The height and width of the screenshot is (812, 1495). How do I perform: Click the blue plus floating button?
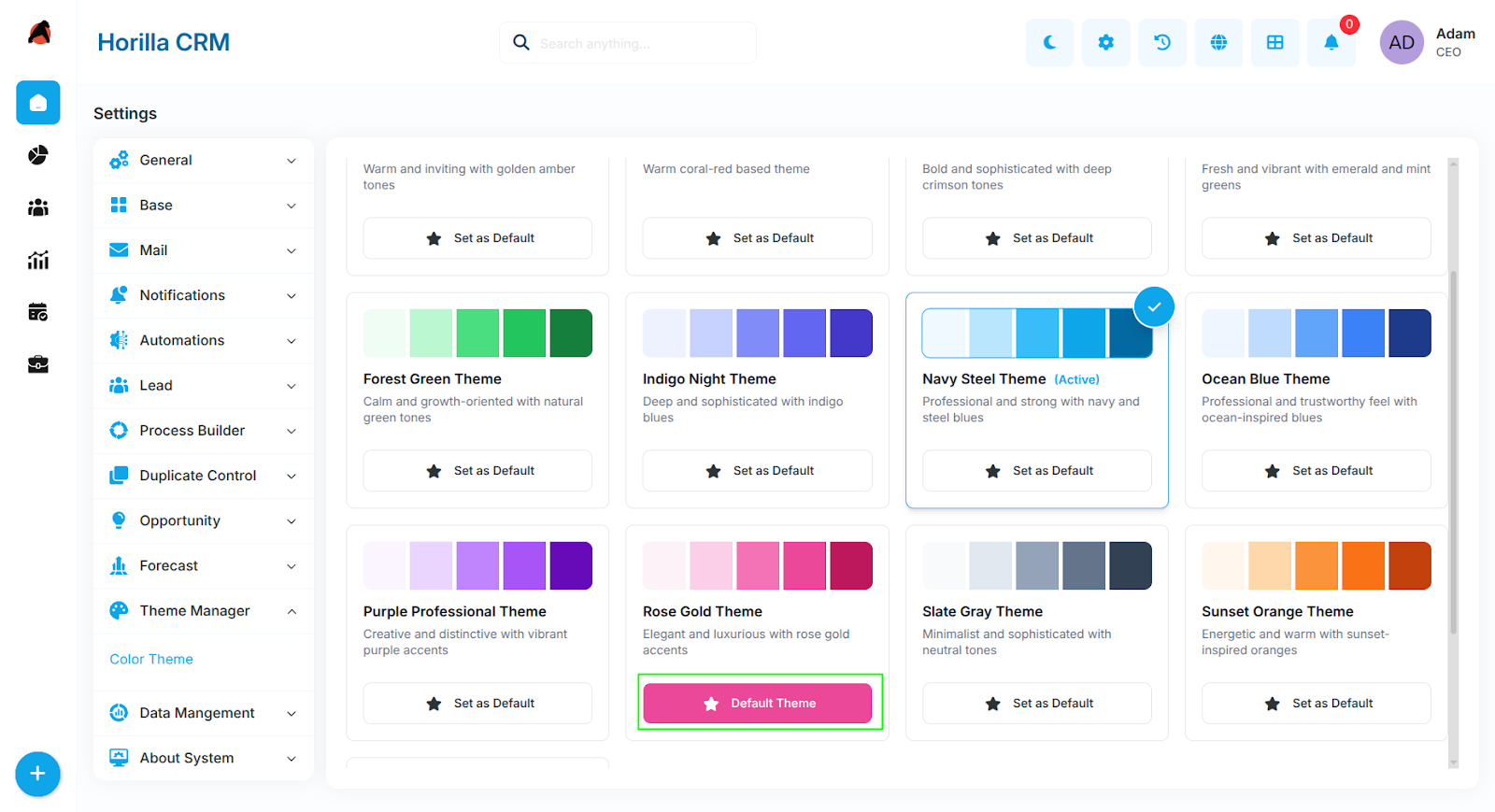coord(37,774)
